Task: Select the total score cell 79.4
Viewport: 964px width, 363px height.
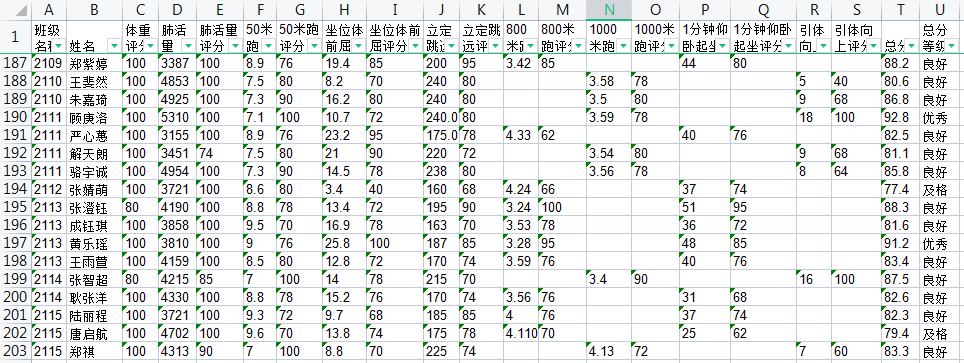Action: click(900, 333)
